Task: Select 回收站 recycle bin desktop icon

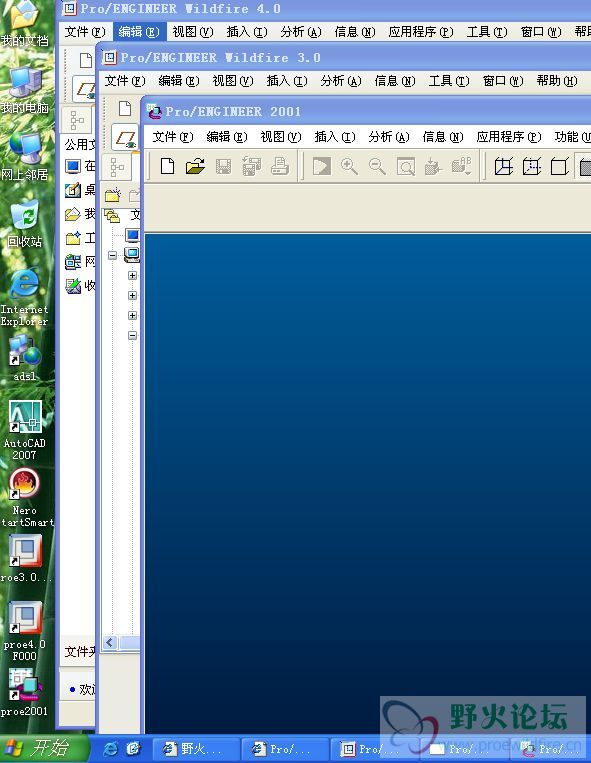Action: coord(24,224)
